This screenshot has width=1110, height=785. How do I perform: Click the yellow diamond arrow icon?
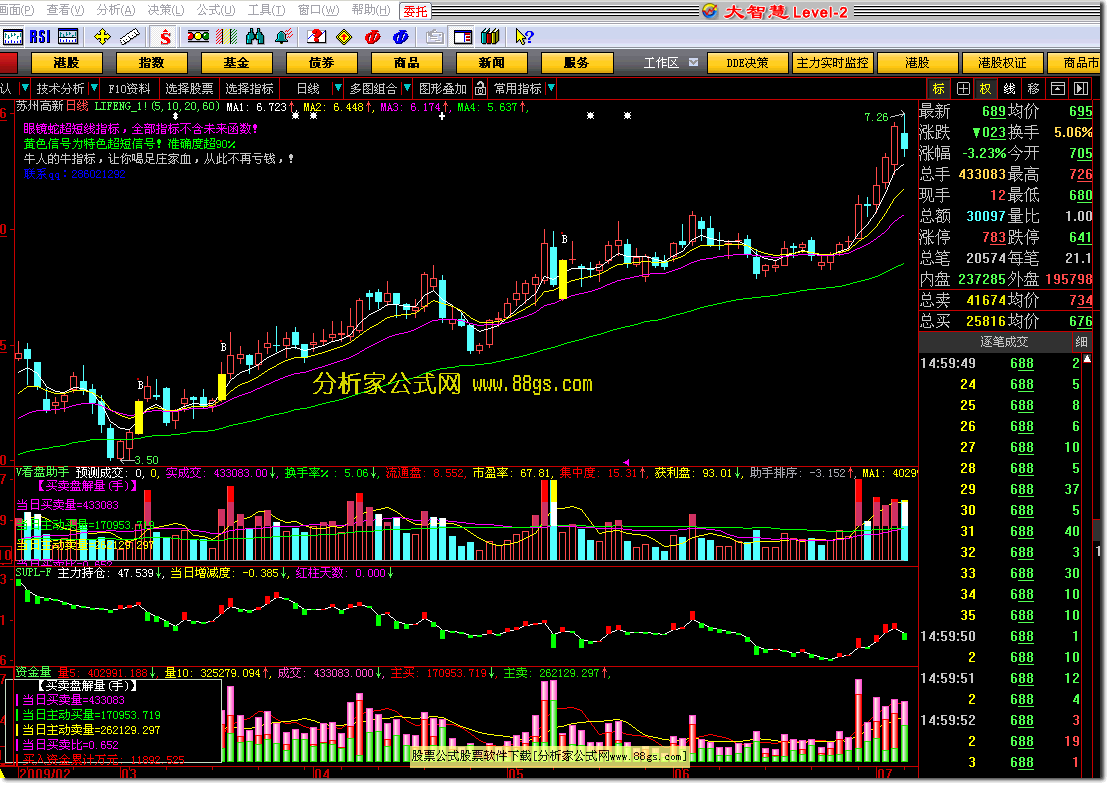[x=345, y=37]
